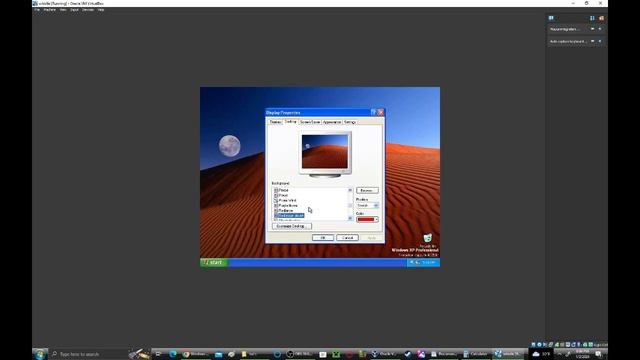Switch to the Themes tab
Screen dimensions: 640x360
[275, 122]
